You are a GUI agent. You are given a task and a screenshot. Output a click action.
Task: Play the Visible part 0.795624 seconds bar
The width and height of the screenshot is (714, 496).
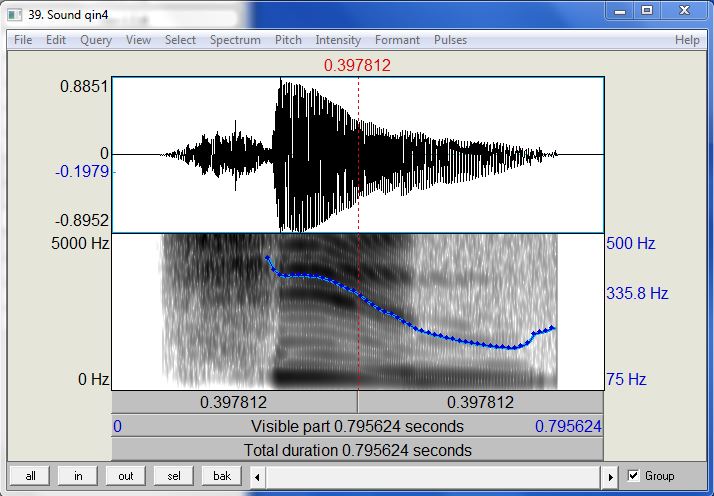tap(357, 426)
